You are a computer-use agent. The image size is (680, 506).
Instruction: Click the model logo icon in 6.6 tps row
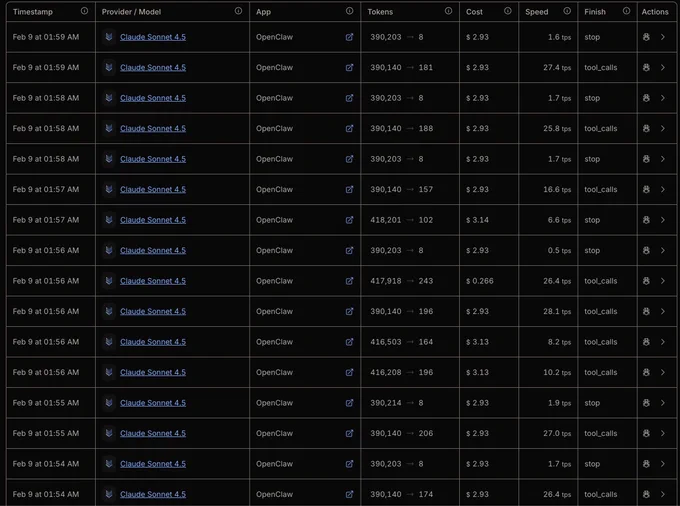tap(109, 220)
